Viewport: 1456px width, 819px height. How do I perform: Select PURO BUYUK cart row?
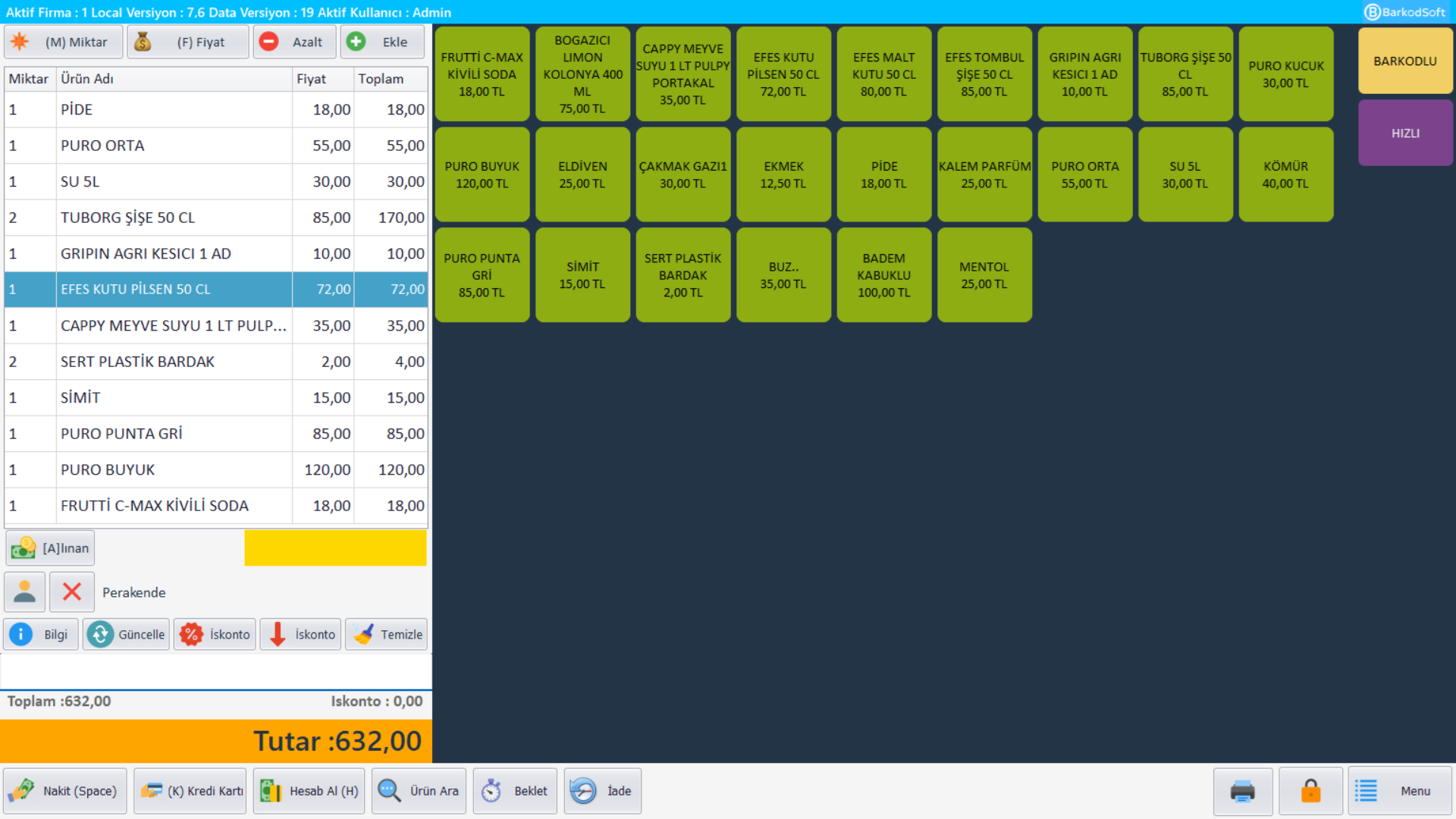[x=216, y=469]
